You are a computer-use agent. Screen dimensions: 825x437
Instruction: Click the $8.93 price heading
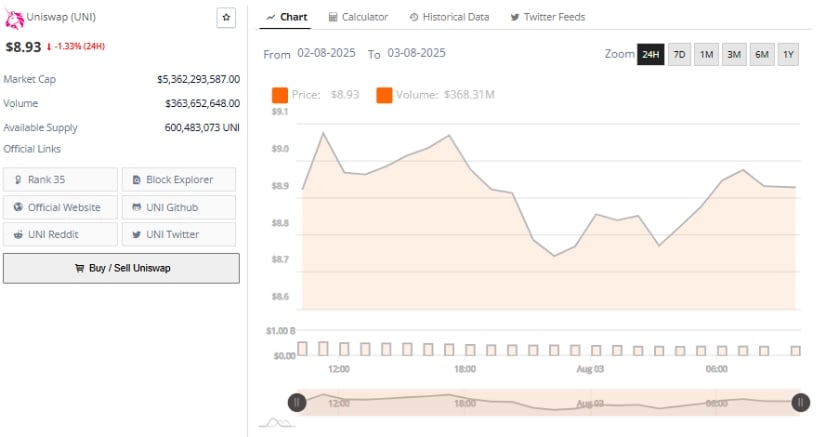pos(23,47)
